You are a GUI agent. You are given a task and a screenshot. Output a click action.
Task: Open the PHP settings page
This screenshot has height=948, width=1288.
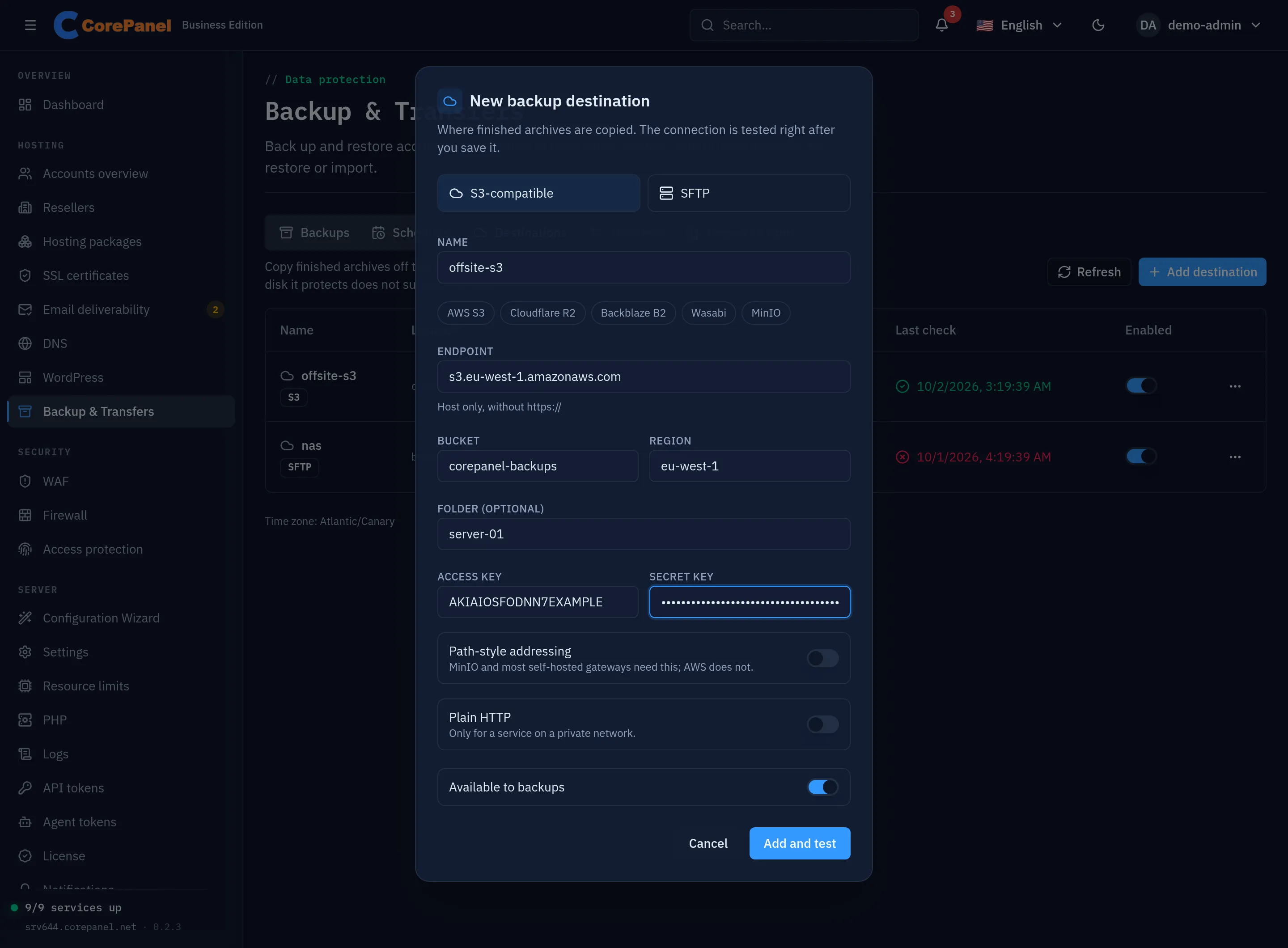(x=121, y=720)
